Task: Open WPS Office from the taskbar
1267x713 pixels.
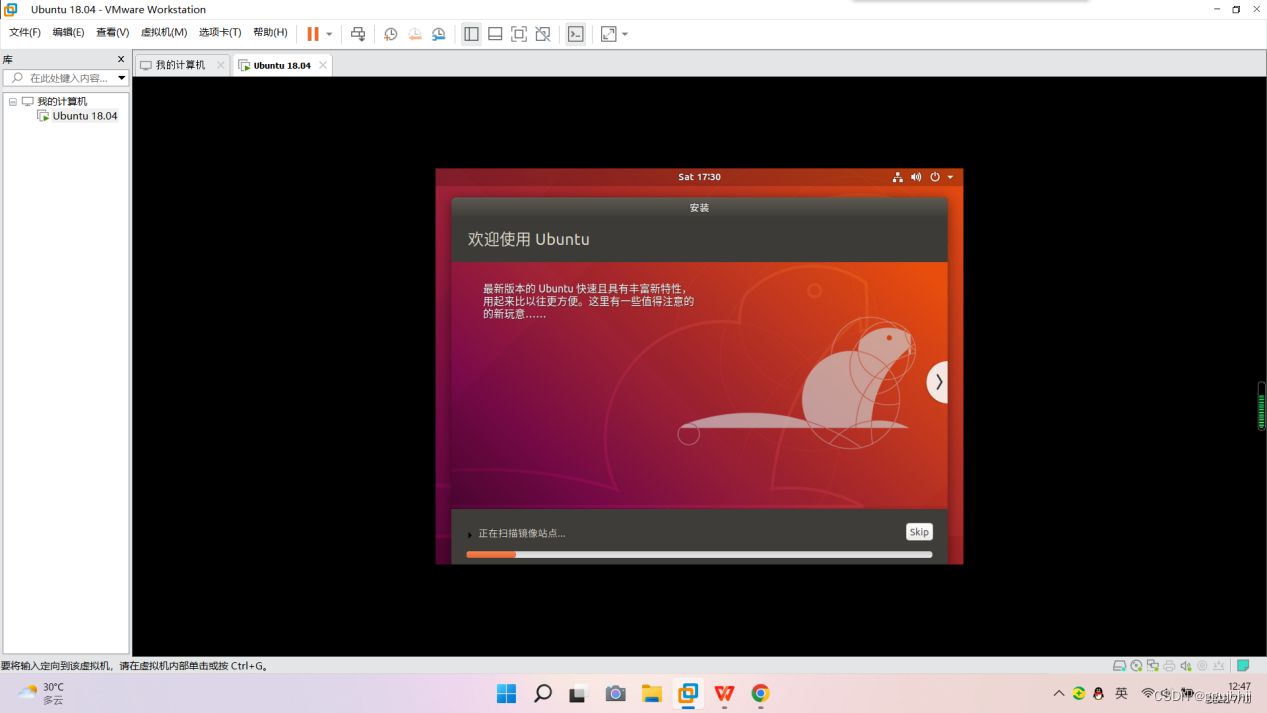Action: 724,694
